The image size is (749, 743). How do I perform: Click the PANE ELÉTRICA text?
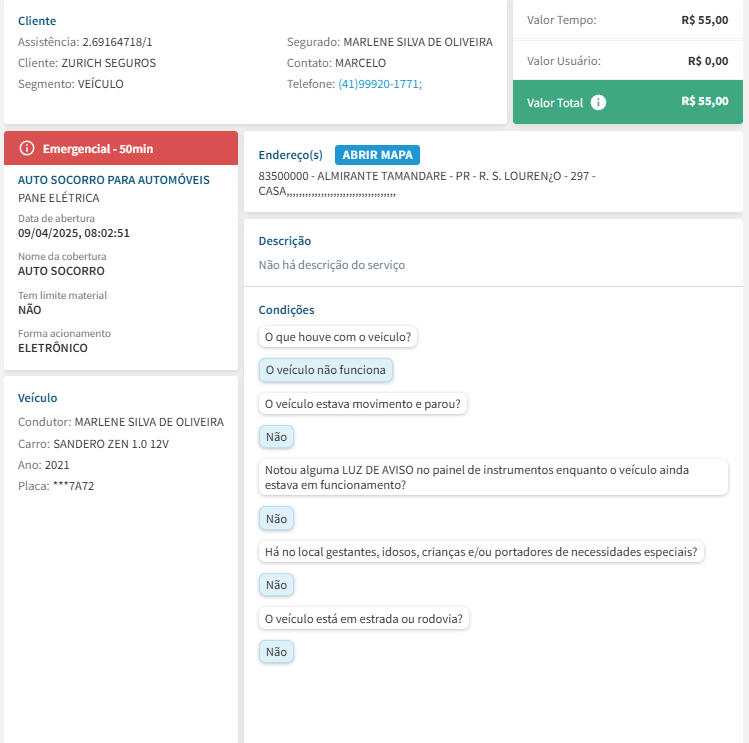click(x=59, y=198)
